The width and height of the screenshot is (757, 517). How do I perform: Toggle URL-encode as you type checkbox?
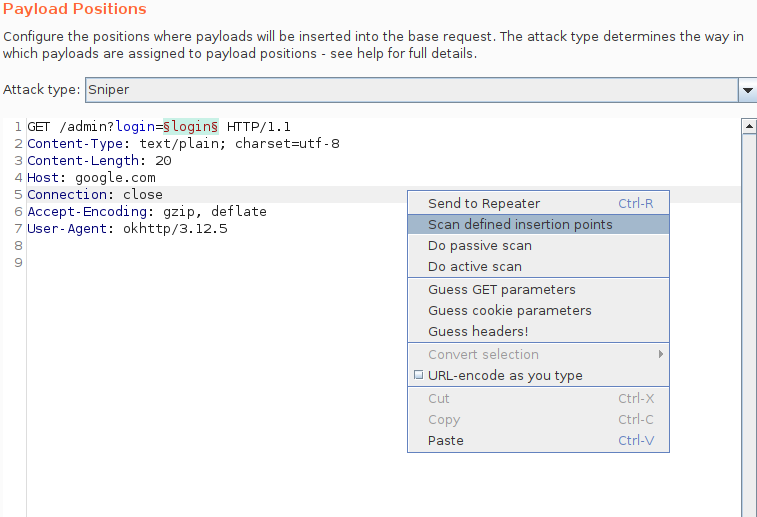tap(419, 375)
